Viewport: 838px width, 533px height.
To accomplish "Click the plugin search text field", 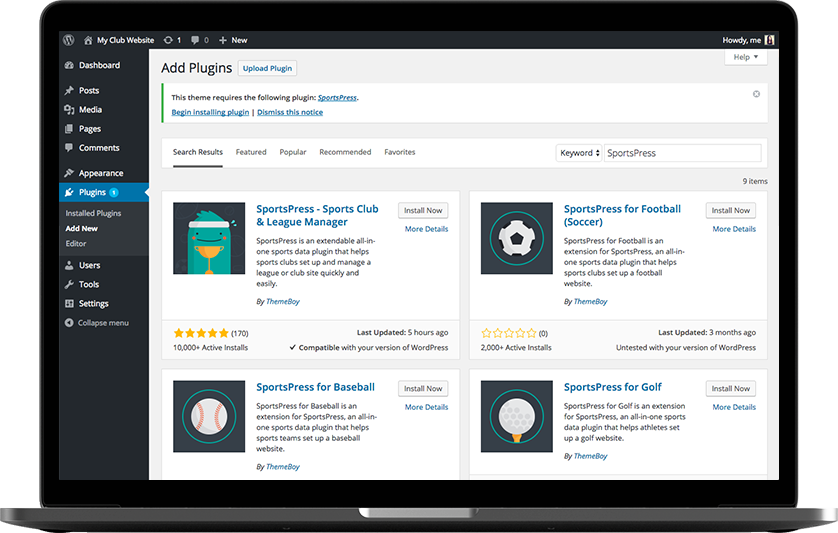I will coord(682,153).
